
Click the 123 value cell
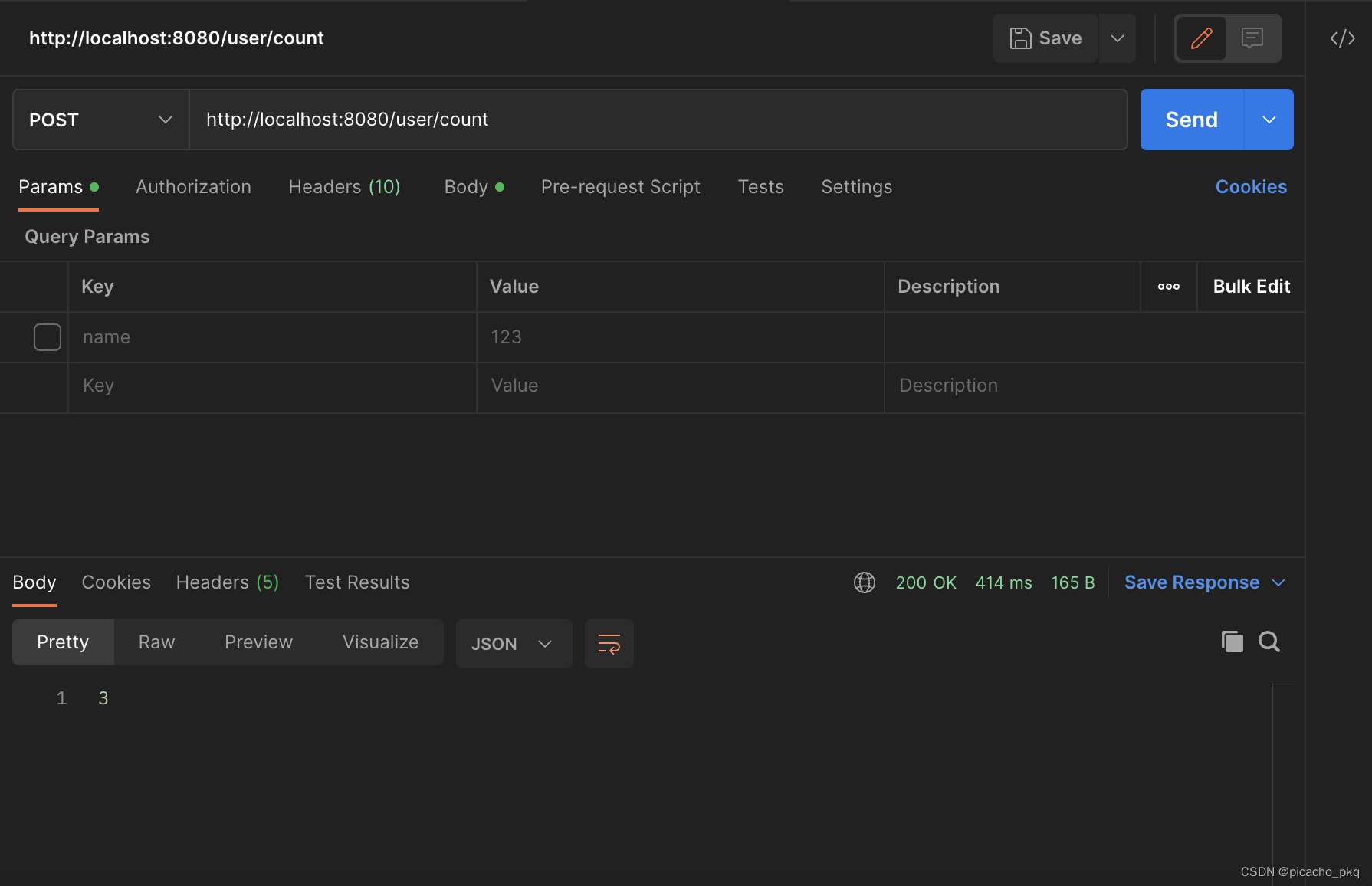681,337
